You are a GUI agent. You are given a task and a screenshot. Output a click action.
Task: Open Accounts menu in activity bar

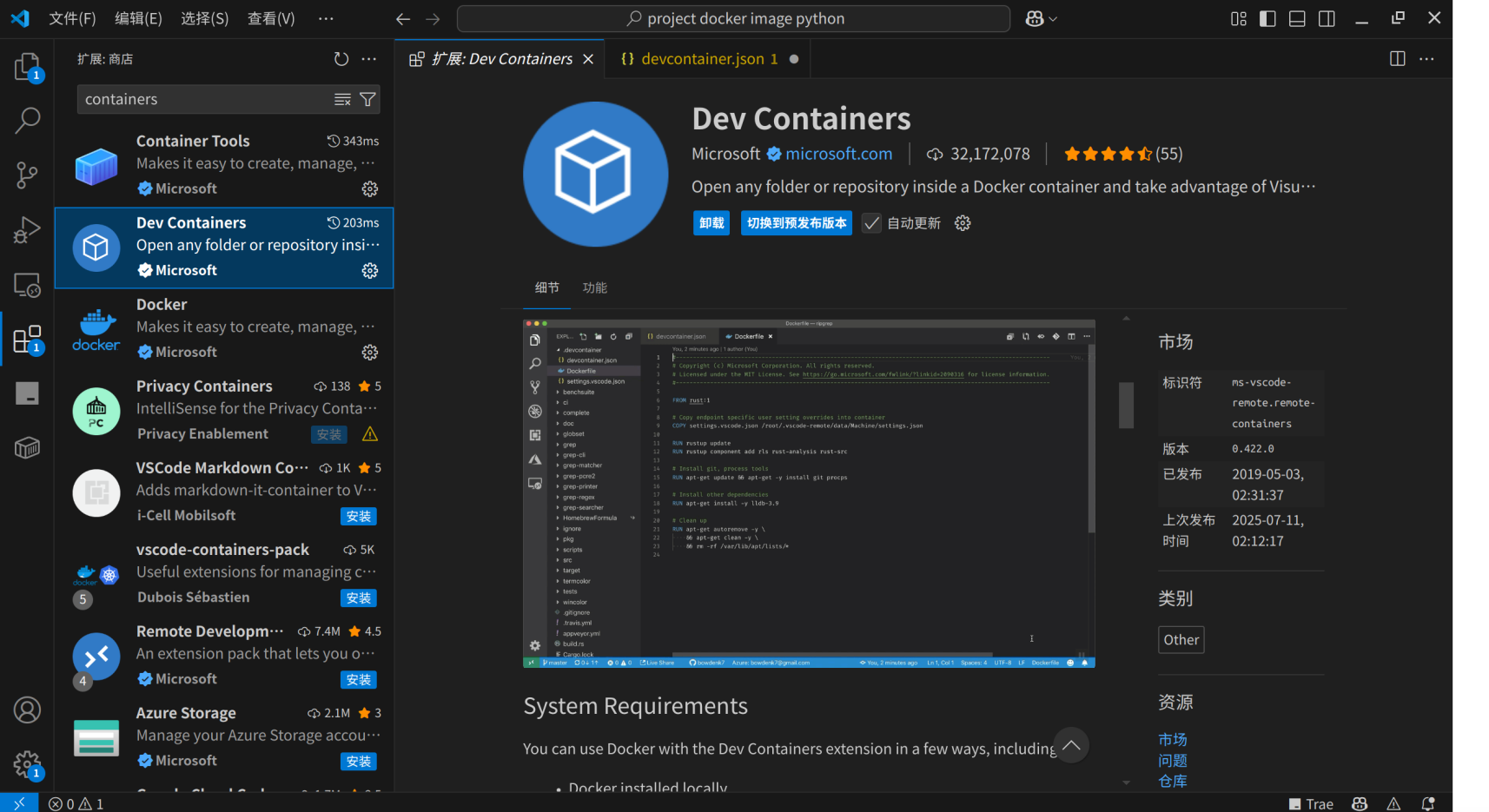27,710
